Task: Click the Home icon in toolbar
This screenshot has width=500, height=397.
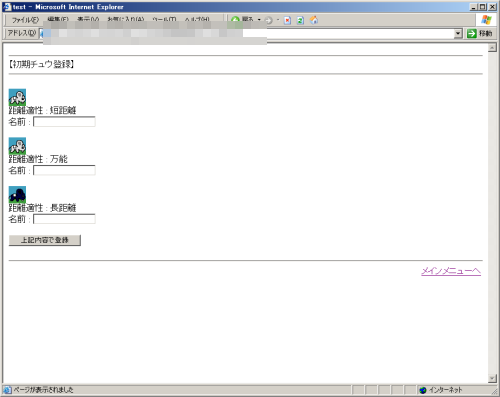Action: pyautogui.click(x=314, y=20)
